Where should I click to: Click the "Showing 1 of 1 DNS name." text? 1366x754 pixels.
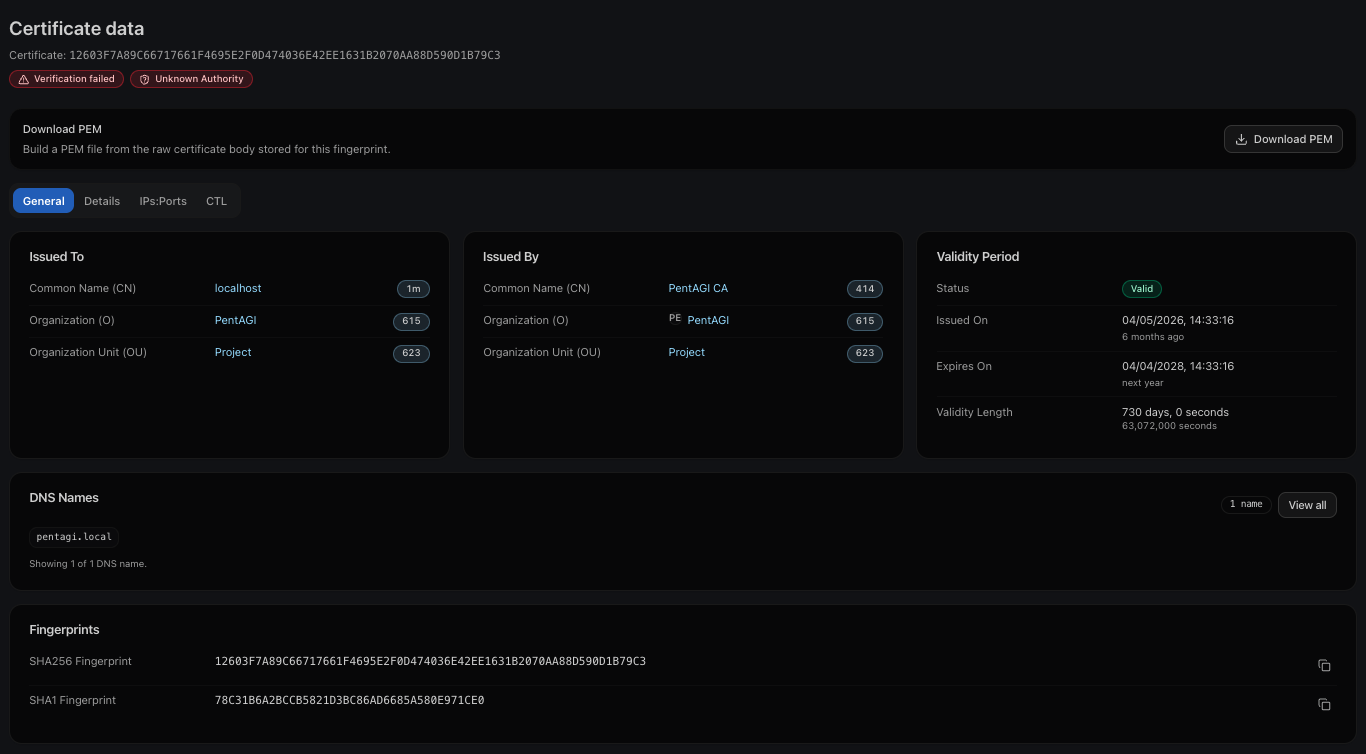88,564
